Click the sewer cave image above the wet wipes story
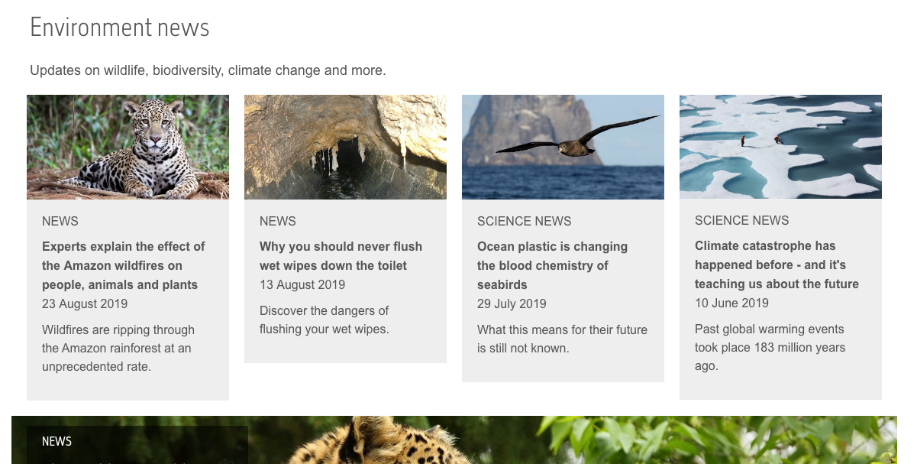This screenshot has width=917, height=464. (x=345, y=147)
